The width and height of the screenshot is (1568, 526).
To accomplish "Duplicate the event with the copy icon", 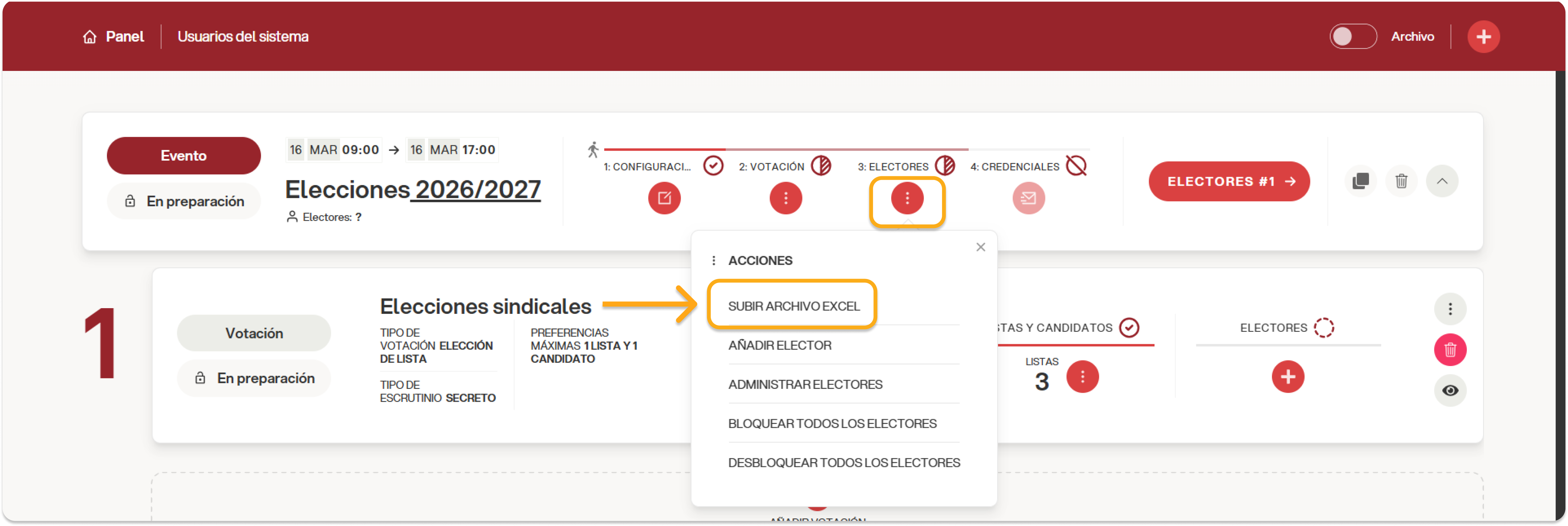I will point(1360,181).
